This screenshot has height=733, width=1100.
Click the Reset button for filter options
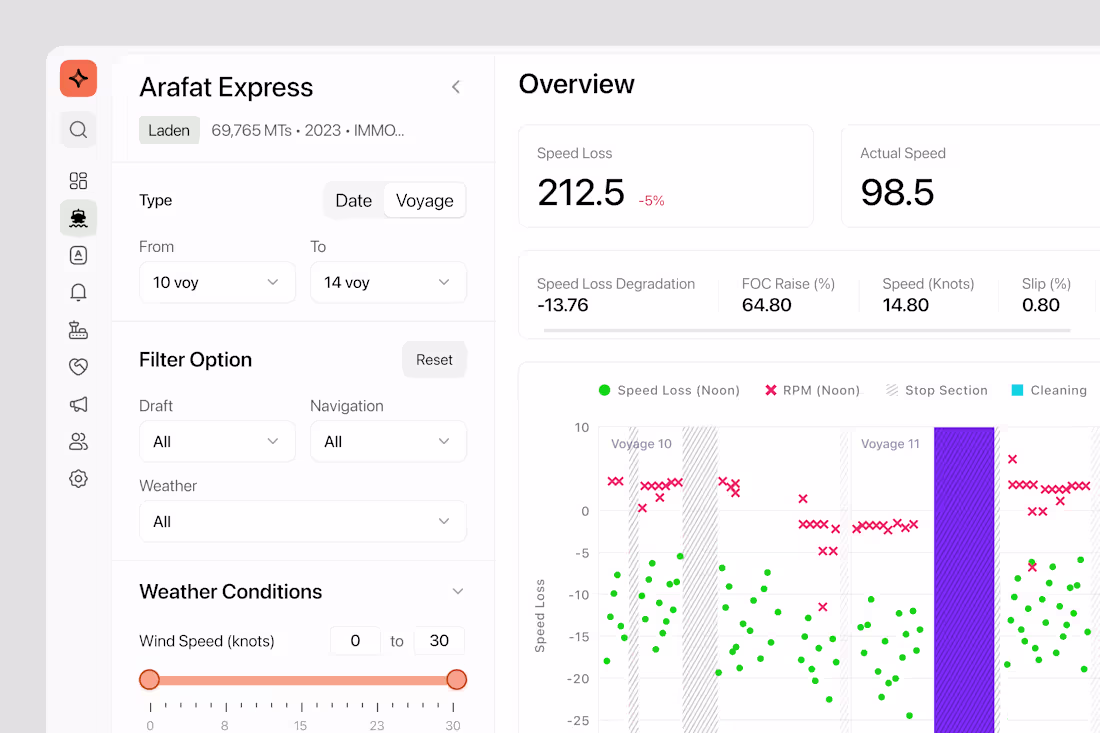[x=434, y=359]
